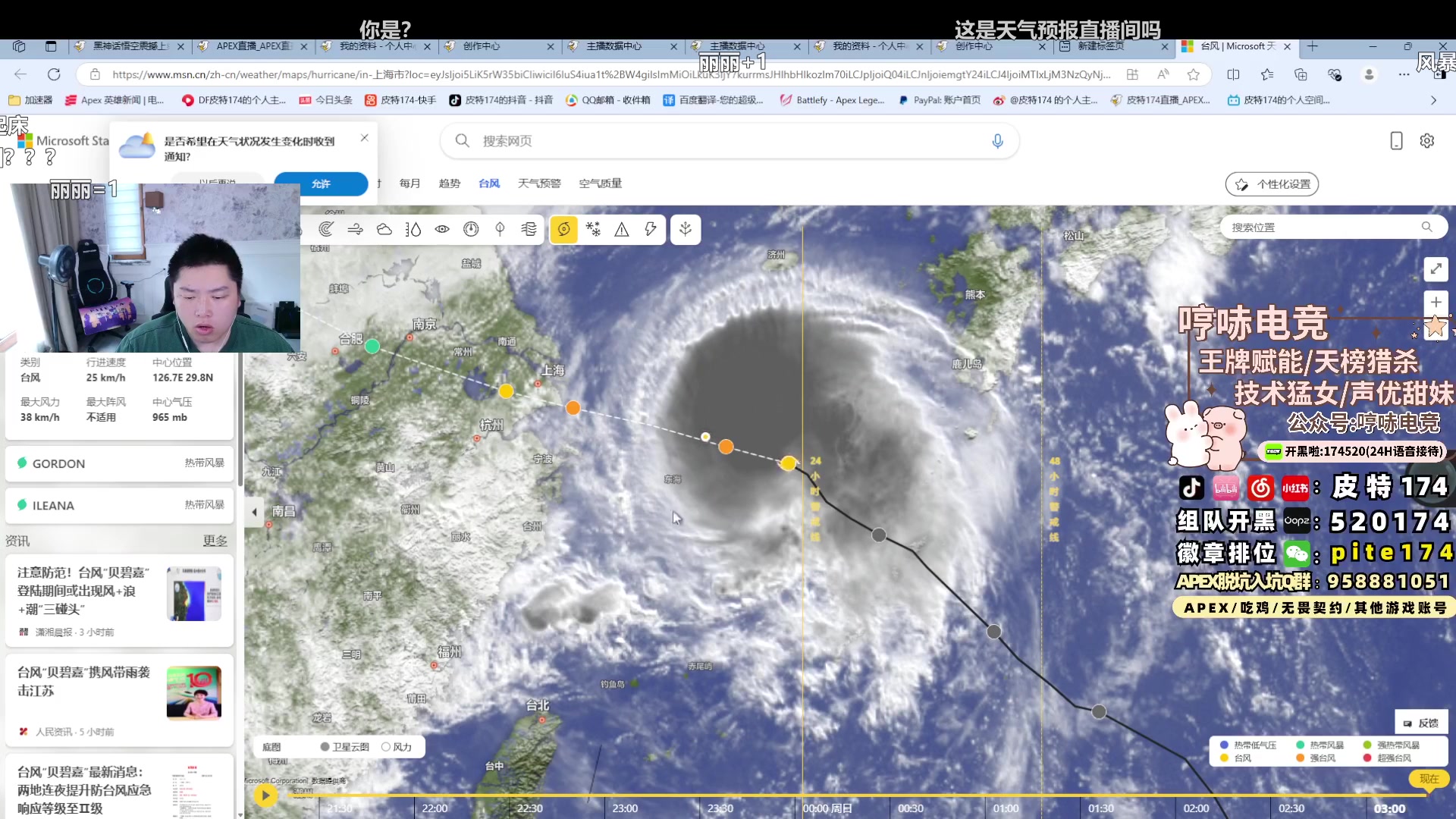This screenshot has height=819, width=1456.
Task: Open a new browser tab
Action: coord(1313,46)
